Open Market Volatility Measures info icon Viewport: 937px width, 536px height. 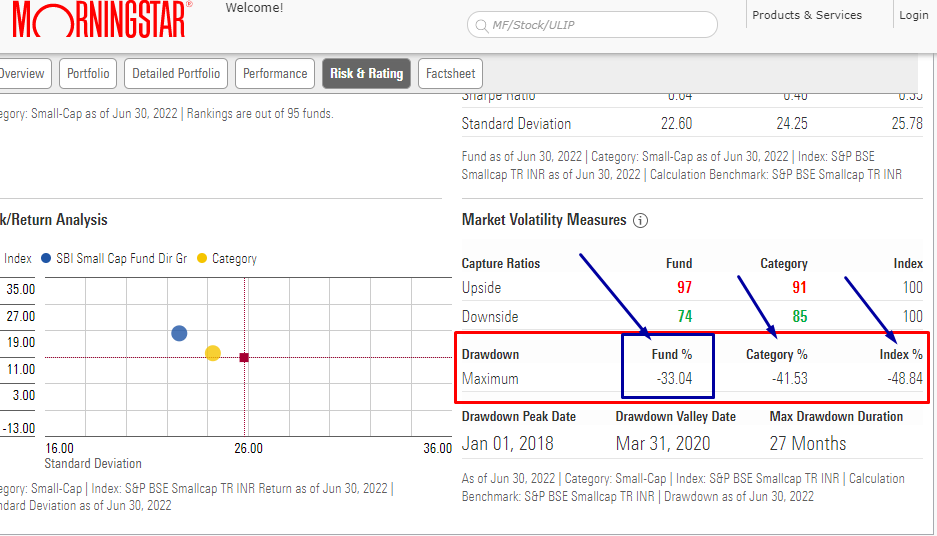coord(640,220)
